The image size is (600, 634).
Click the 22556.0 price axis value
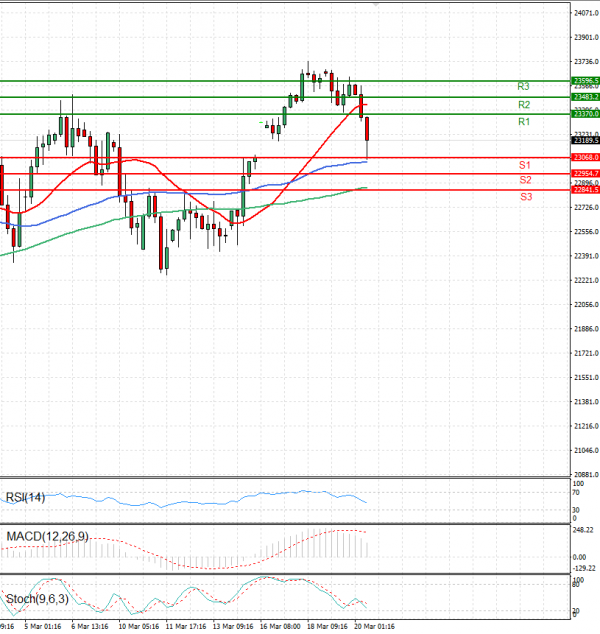586,232
